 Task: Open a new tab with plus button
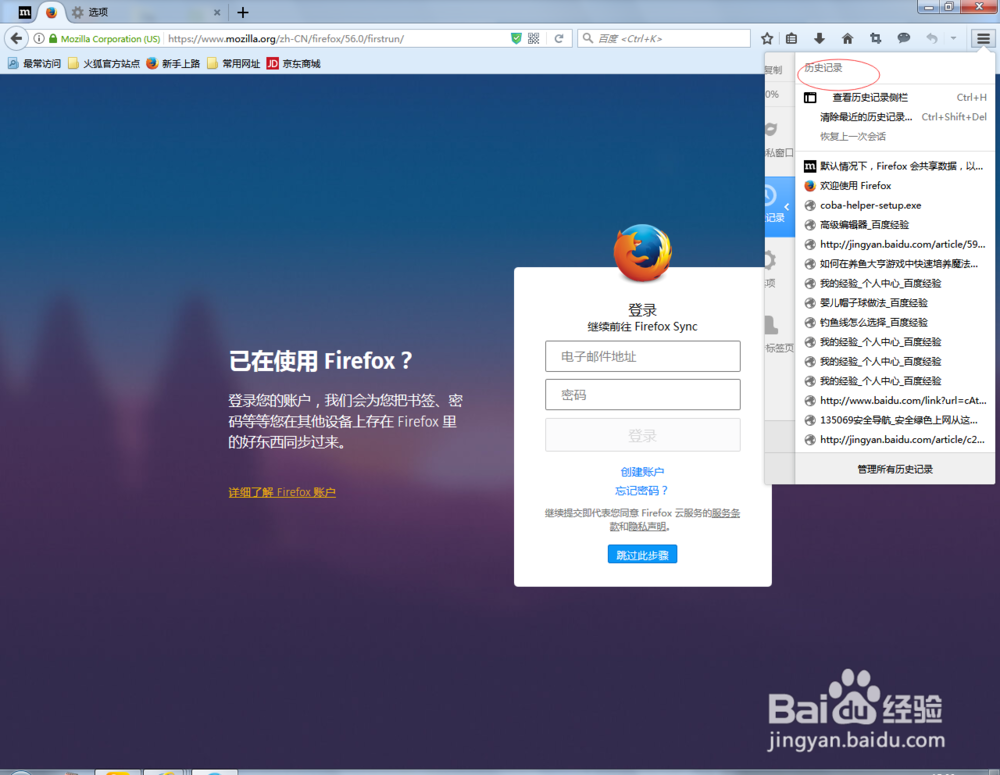click(x=242, y=12)
